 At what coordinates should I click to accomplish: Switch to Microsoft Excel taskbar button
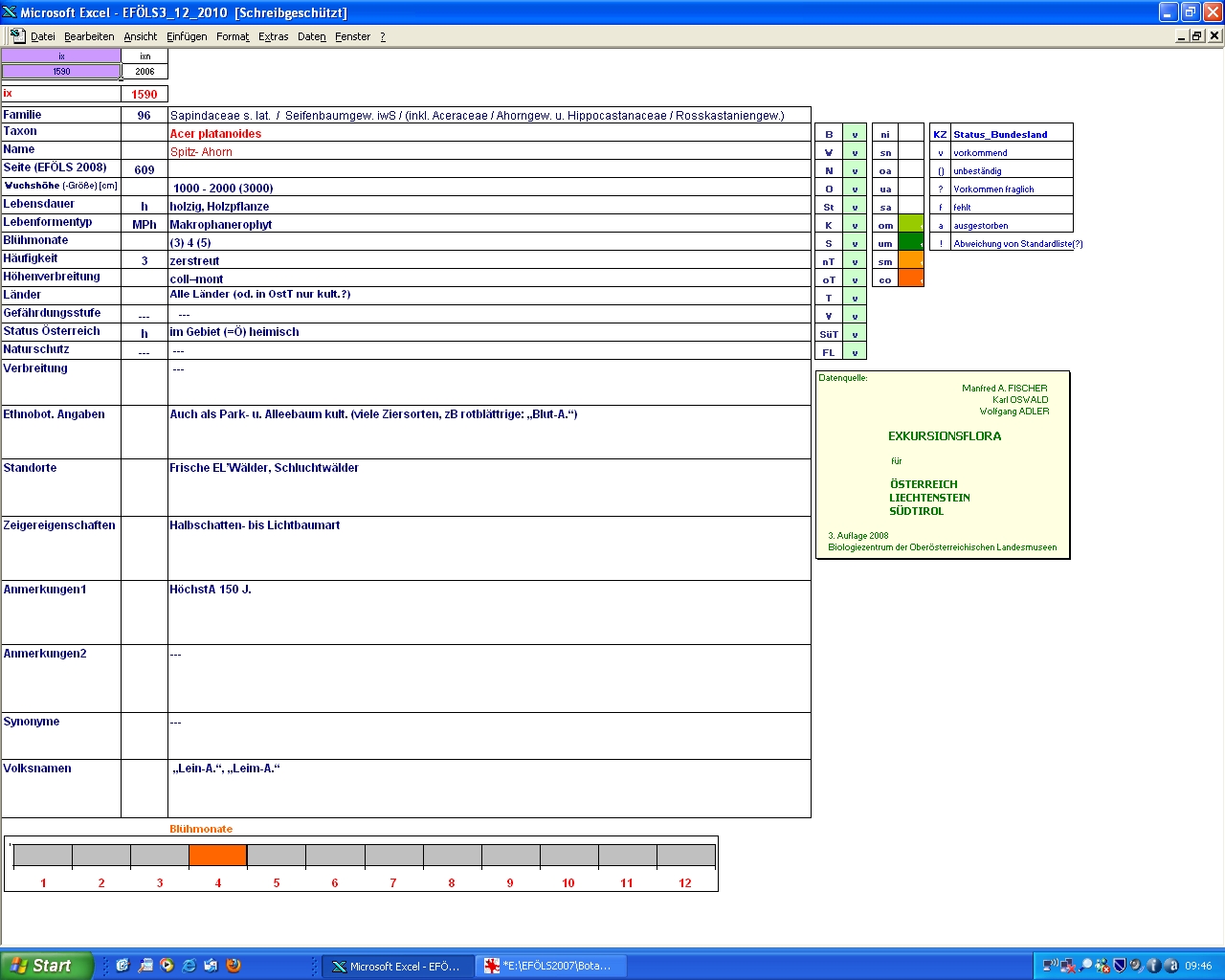tap(397, 967)
